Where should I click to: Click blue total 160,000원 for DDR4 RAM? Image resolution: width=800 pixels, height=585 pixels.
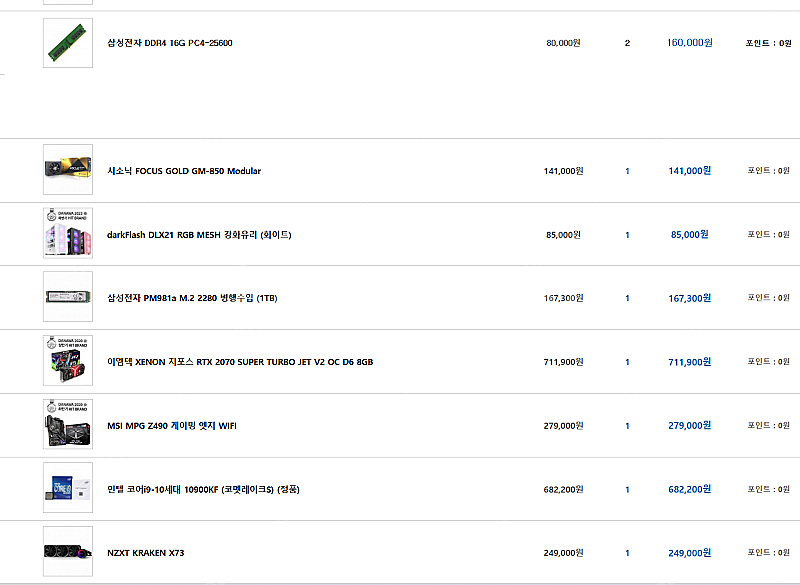(690, 42)
